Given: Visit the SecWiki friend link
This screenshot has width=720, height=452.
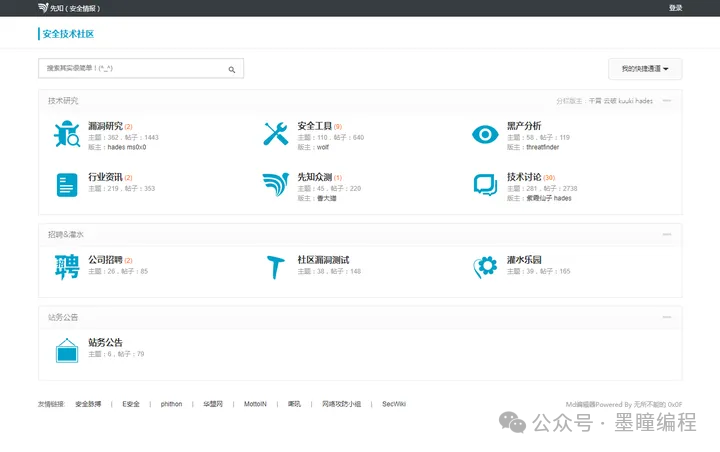Looking at the screenshot, I should pos(394,404).
